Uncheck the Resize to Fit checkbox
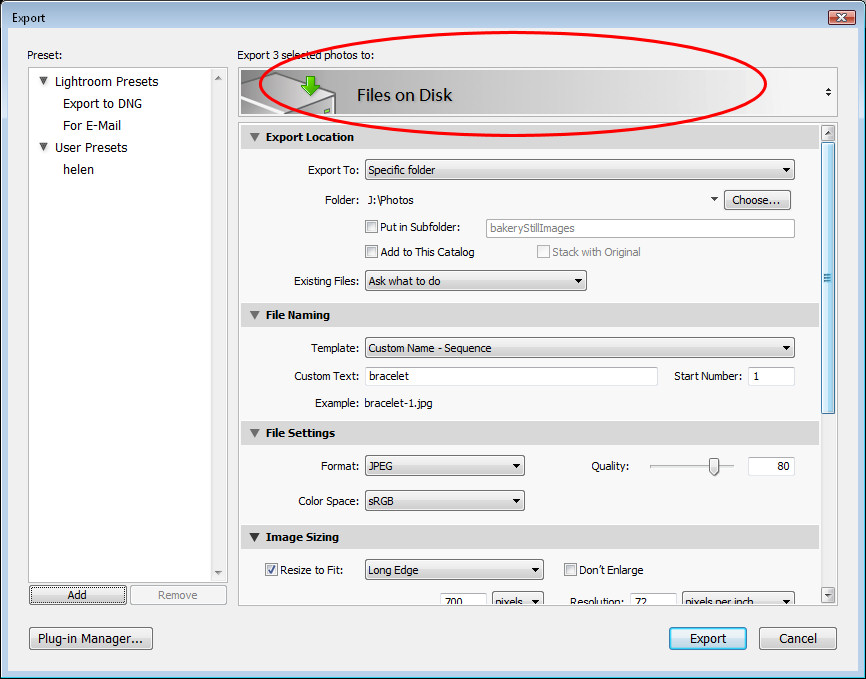Image resolution: width=866 pixels, height=679 pixels. [x=271, y=570]
